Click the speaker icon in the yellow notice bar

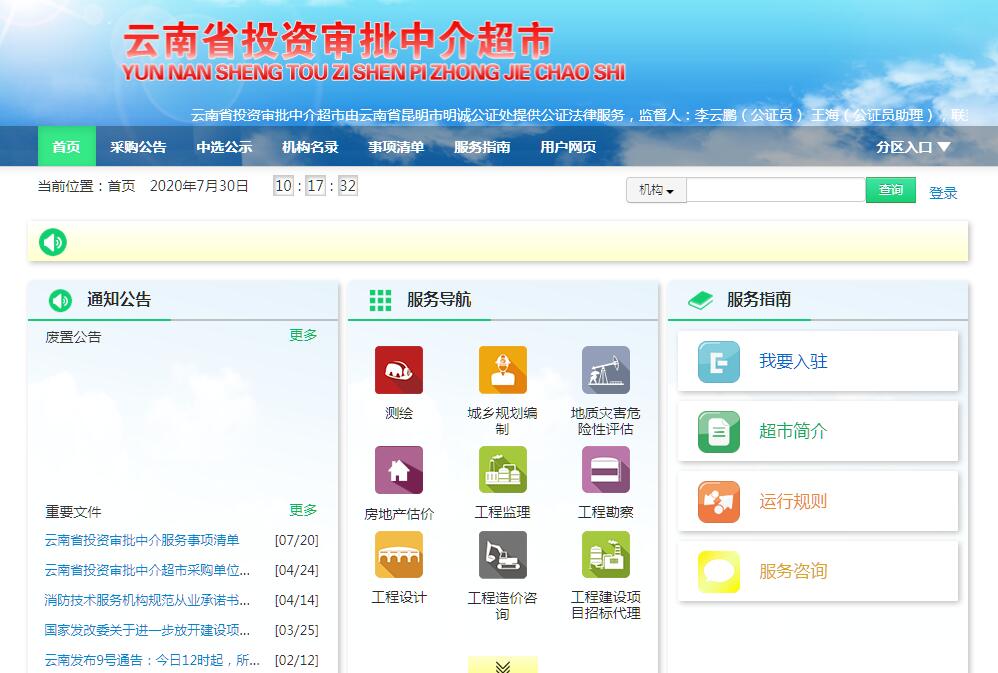53,242
